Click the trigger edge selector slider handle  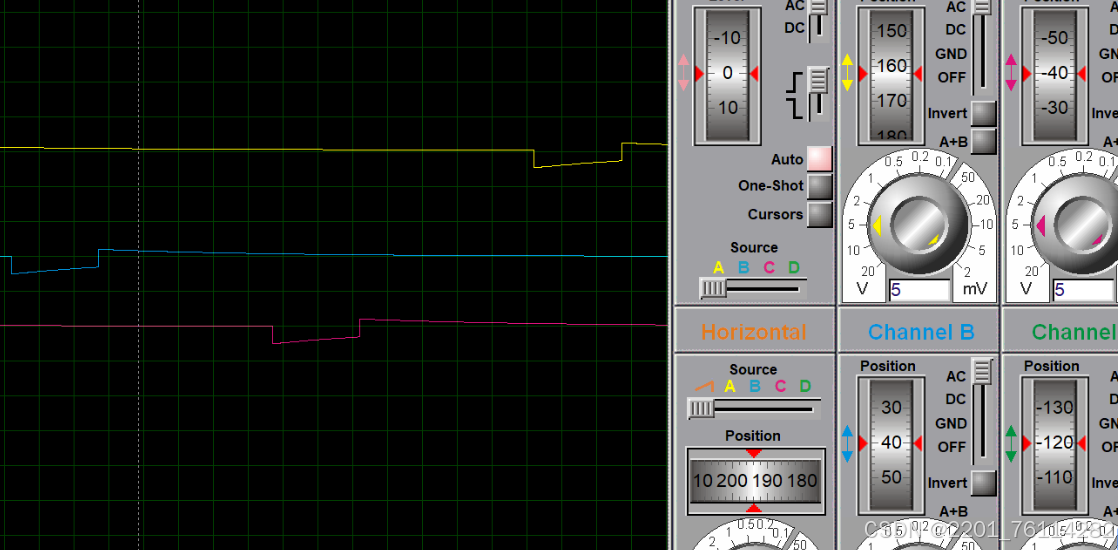(819, 80)
